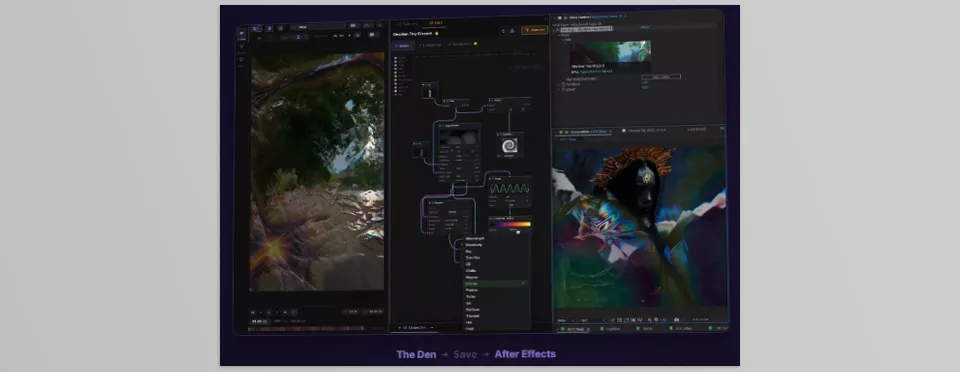
Task: Click the red flag icon in viewer toolbar
Action: 353,26
